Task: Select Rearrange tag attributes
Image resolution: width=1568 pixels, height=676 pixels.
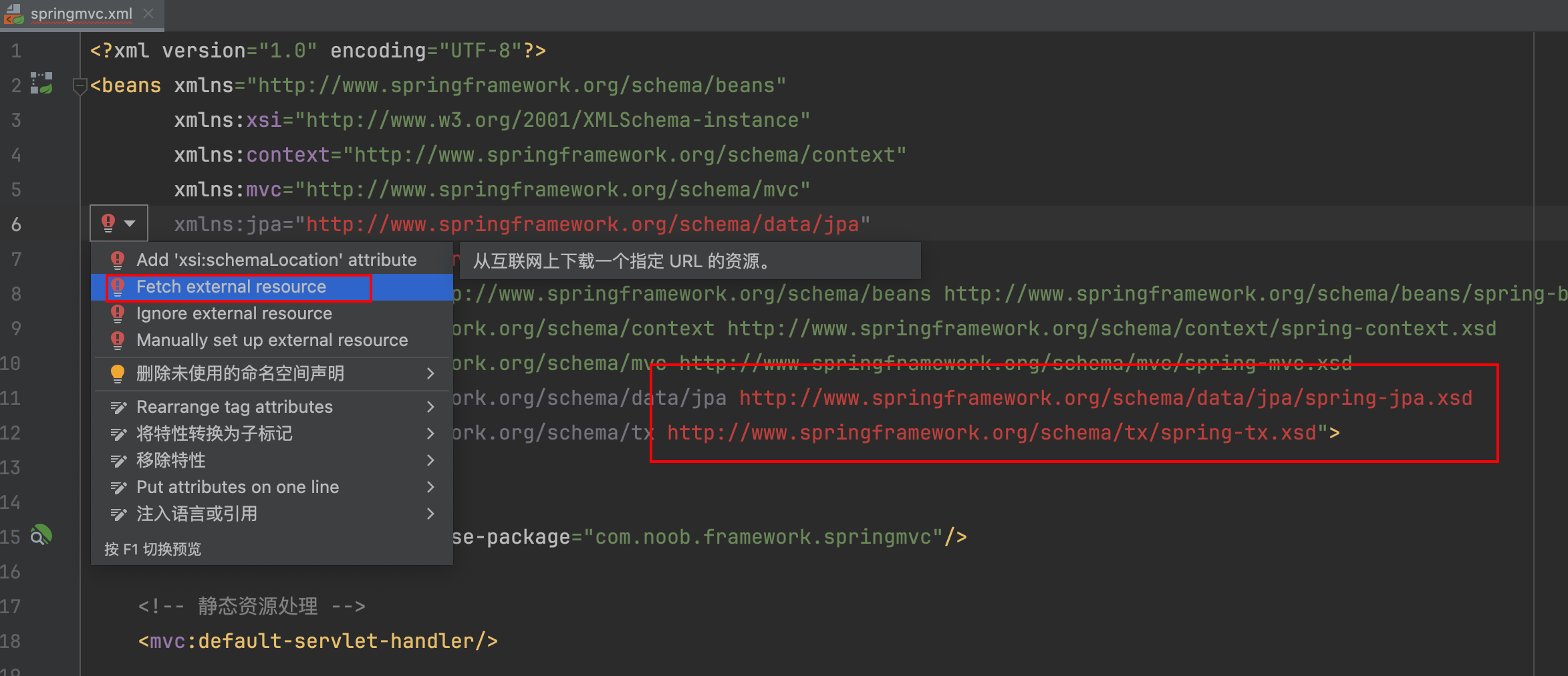Action: (272, 407)
